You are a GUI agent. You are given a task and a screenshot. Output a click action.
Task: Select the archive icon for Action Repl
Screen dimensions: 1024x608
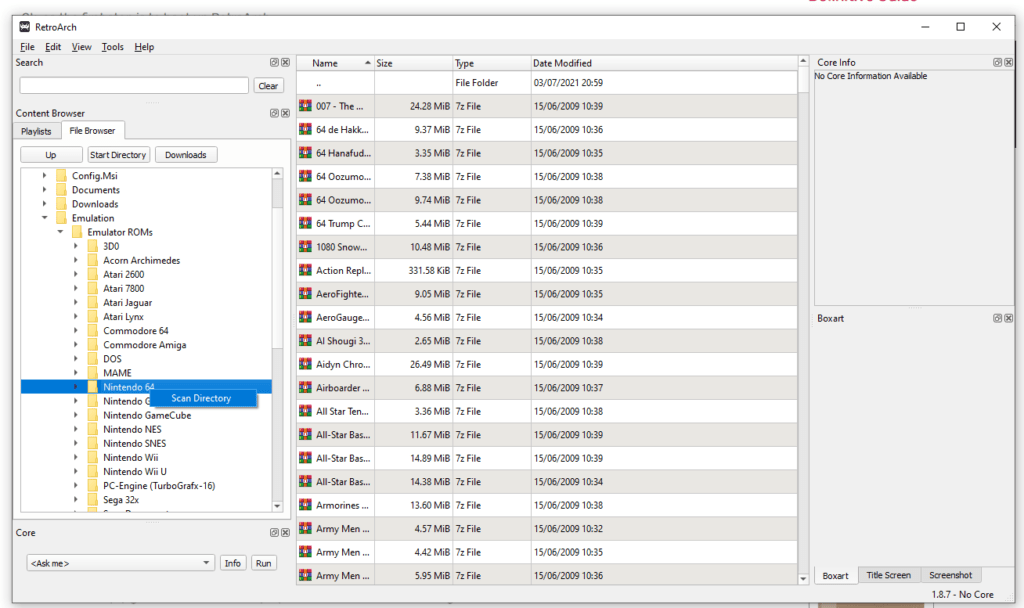pyautogui.click(x=305, y=270)
